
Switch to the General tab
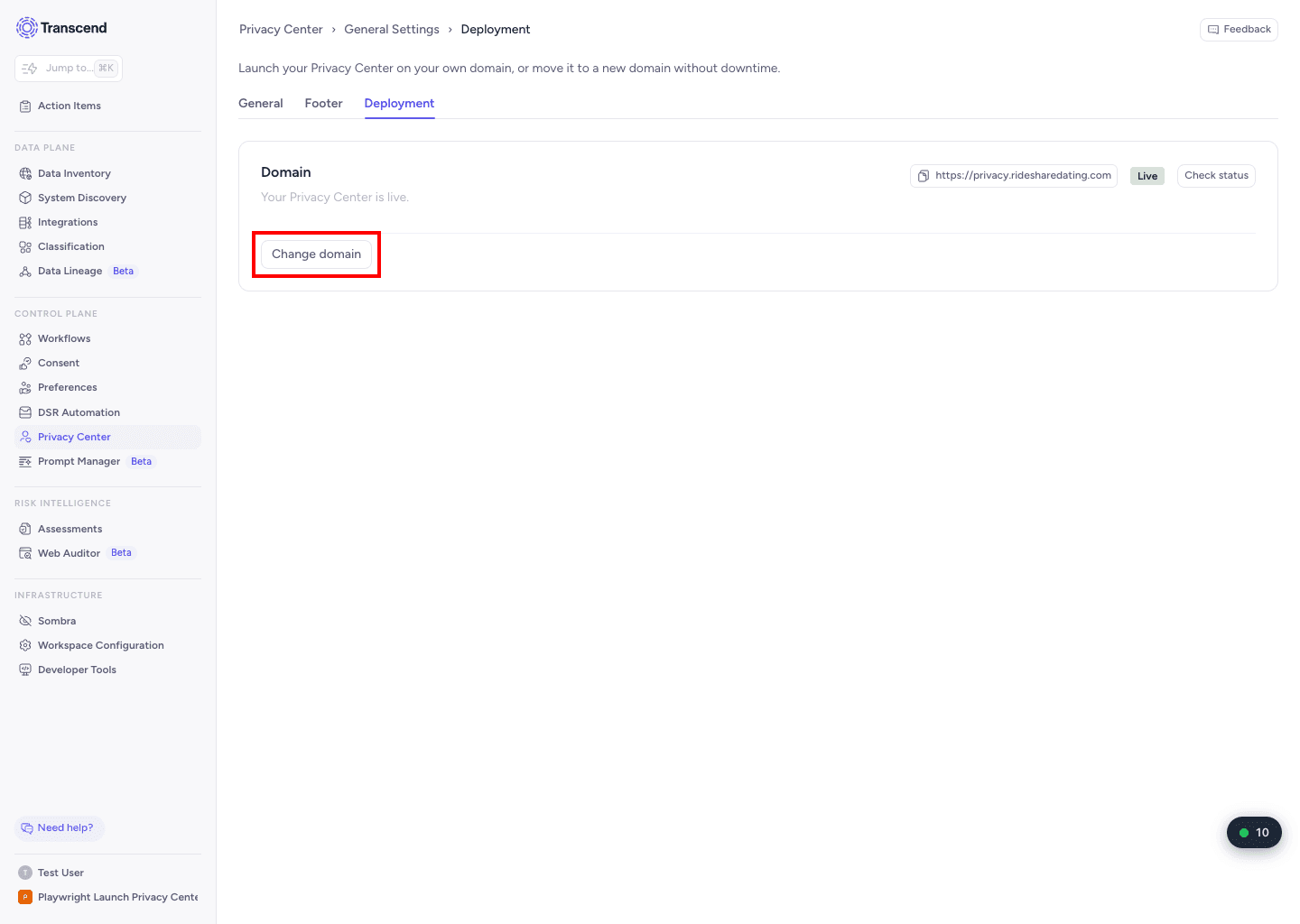click(x=261, y=104)
